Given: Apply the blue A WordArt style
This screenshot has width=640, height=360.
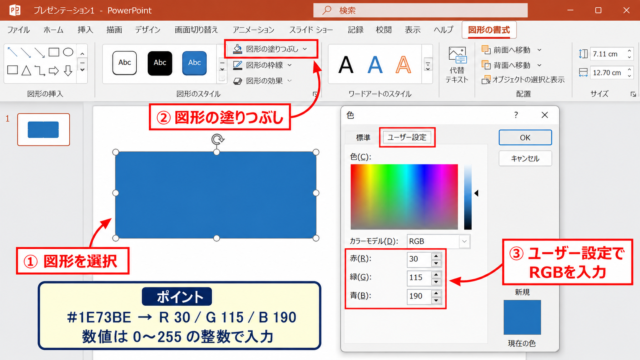Looking at the screenshot, I should (x=375, y=64).
